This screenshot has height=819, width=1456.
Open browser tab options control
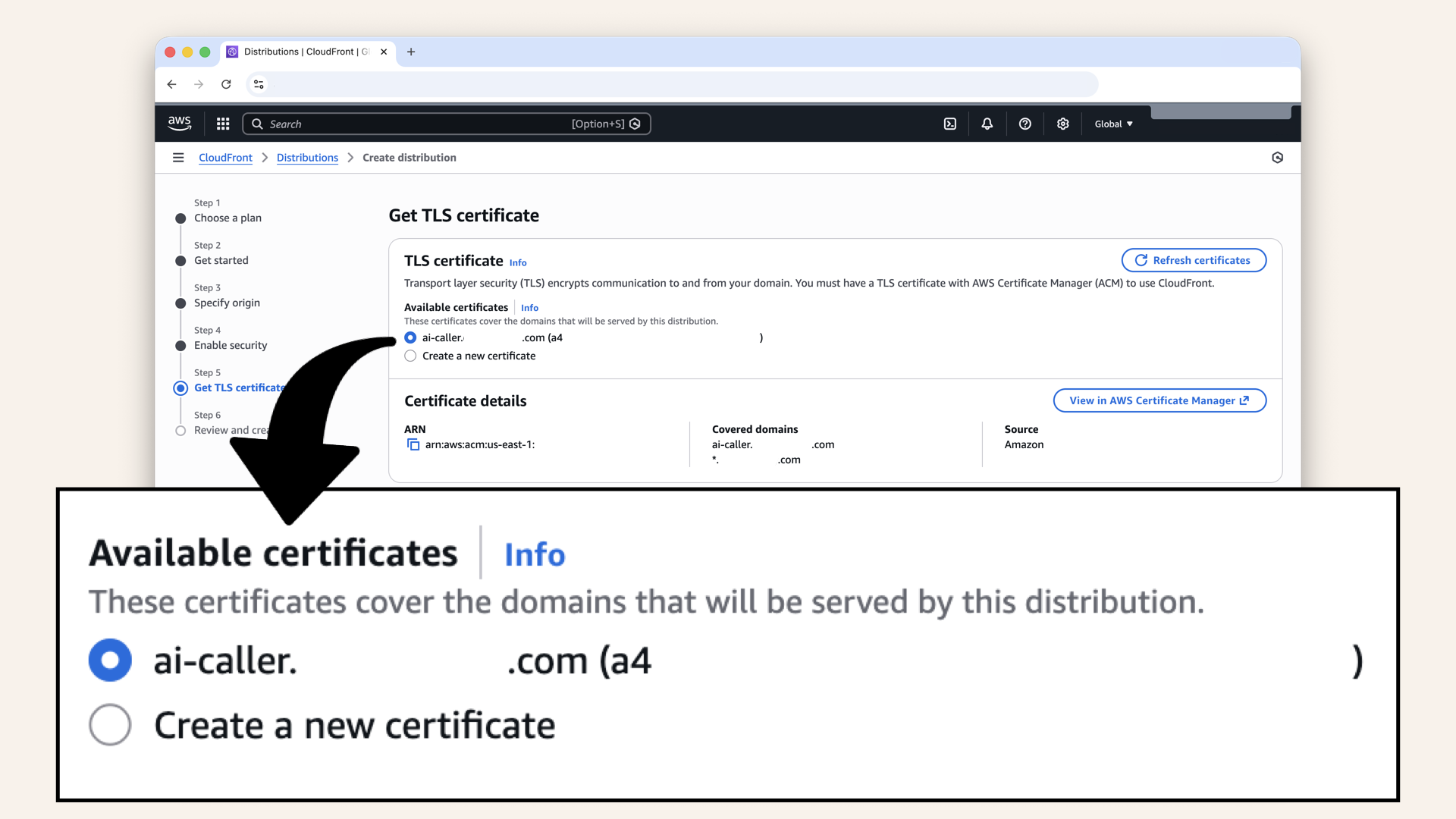(x=259, y=84)
